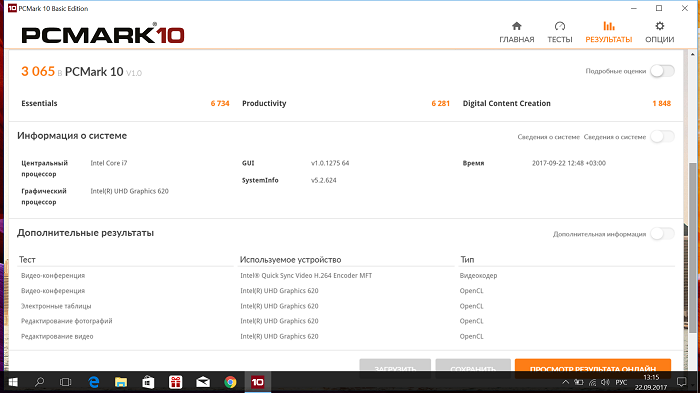The image size is (700, 393).
Task: Click the Digital Content Creation label
Action: click(x=506, y=103)
